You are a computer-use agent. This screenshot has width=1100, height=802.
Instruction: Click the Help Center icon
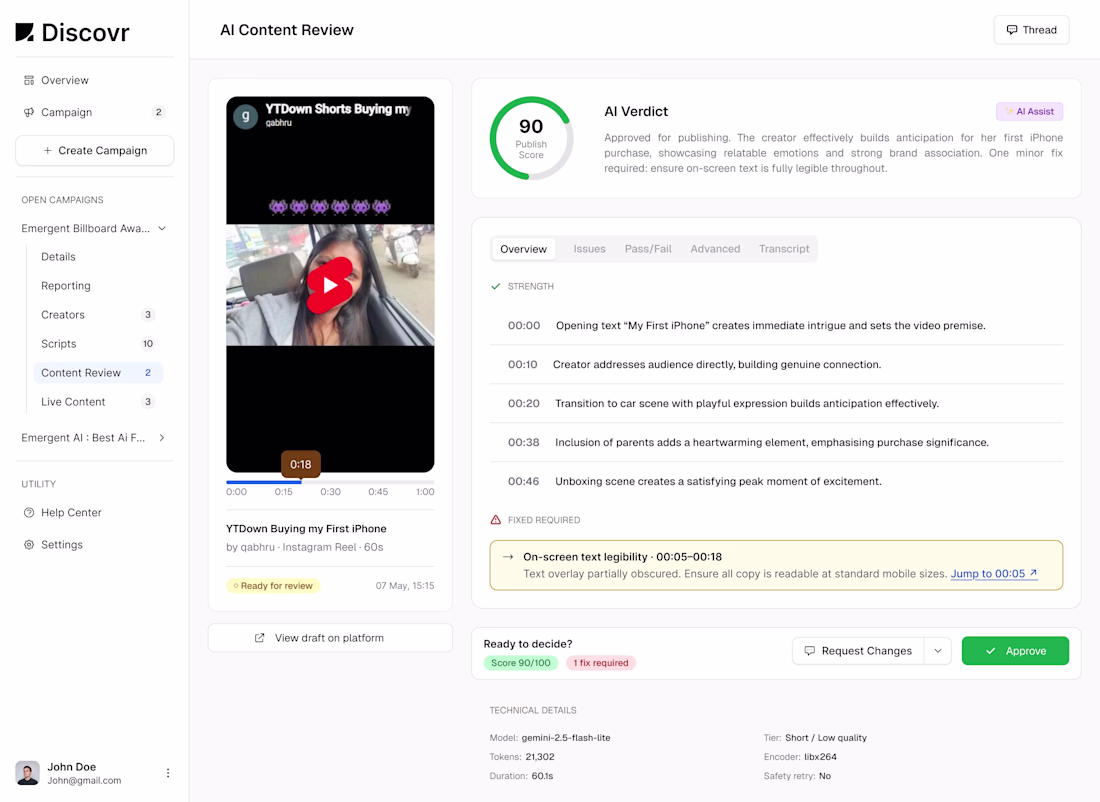tap(29, 513)
